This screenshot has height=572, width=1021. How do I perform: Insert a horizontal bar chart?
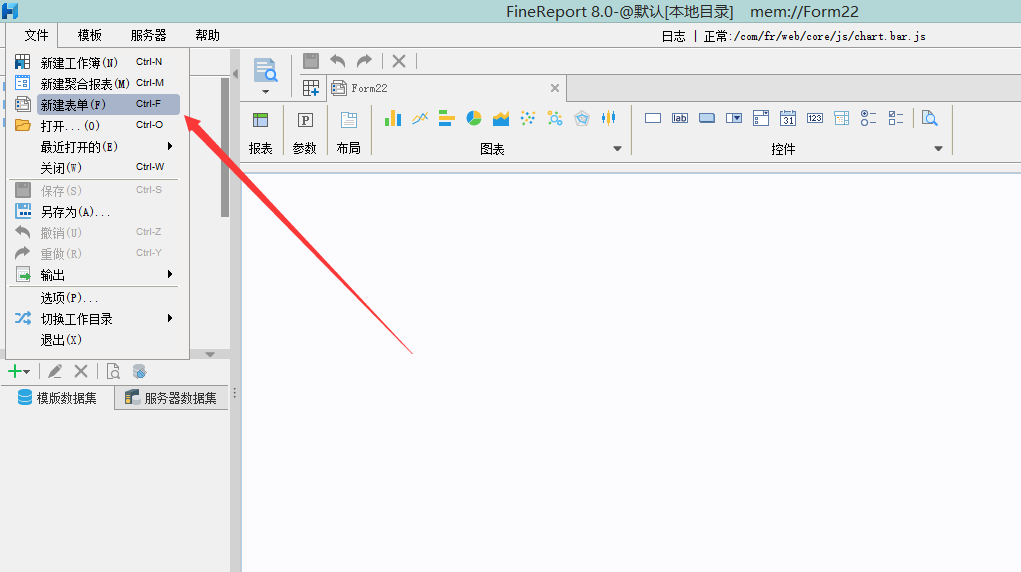[x=447, y=118]
